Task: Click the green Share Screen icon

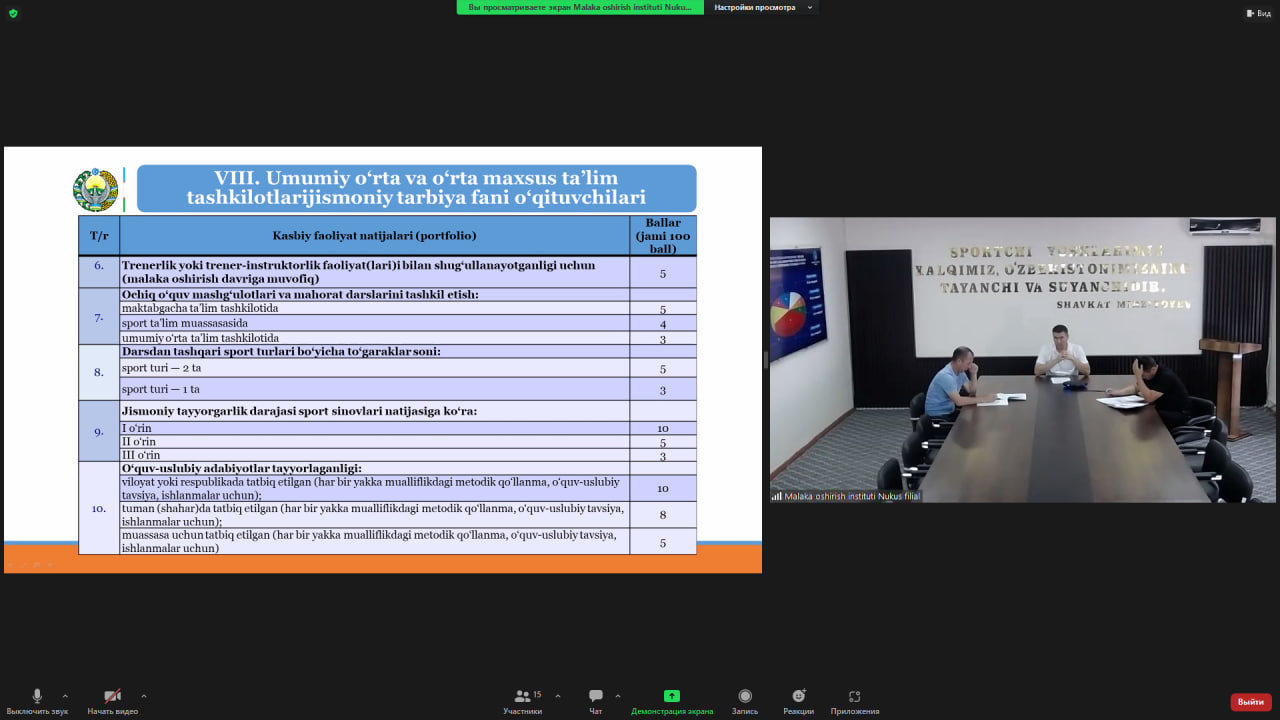Action: point(672,696)
